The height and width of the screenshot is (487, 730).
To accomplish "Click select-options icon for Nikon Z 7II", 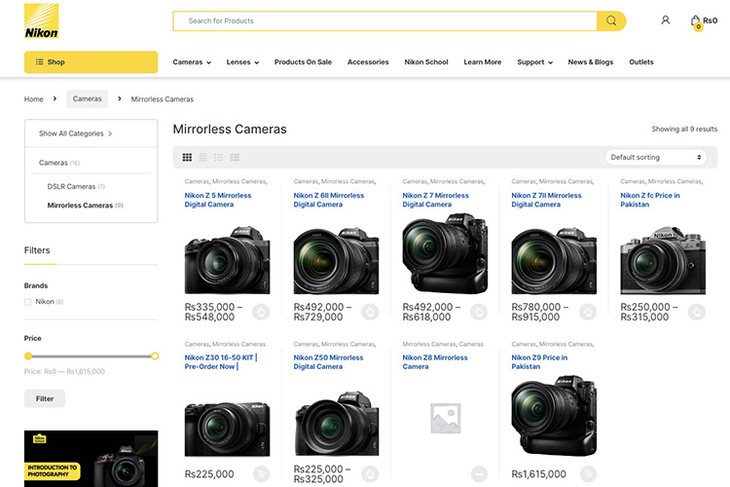I will pyautogui.click(x=588, y=312).
